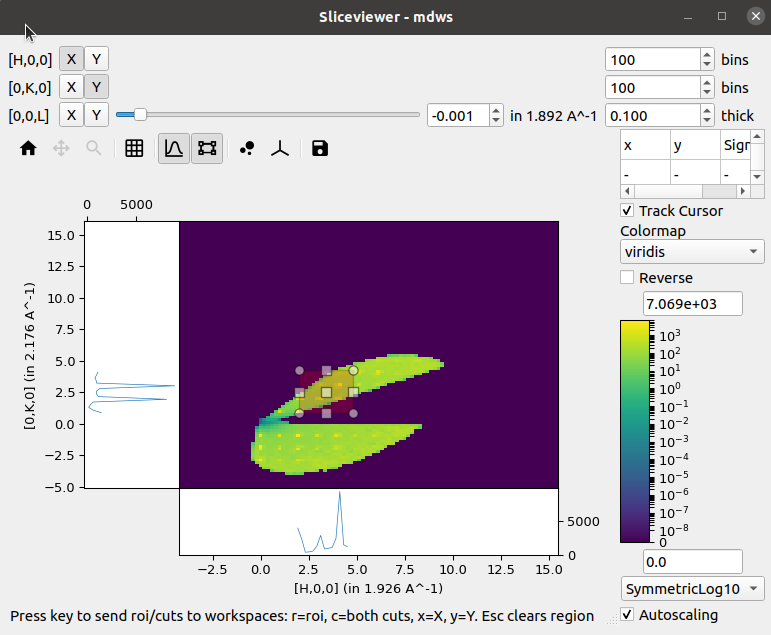Select the Pan tool icon
The image size is (771, 635).
61,149
